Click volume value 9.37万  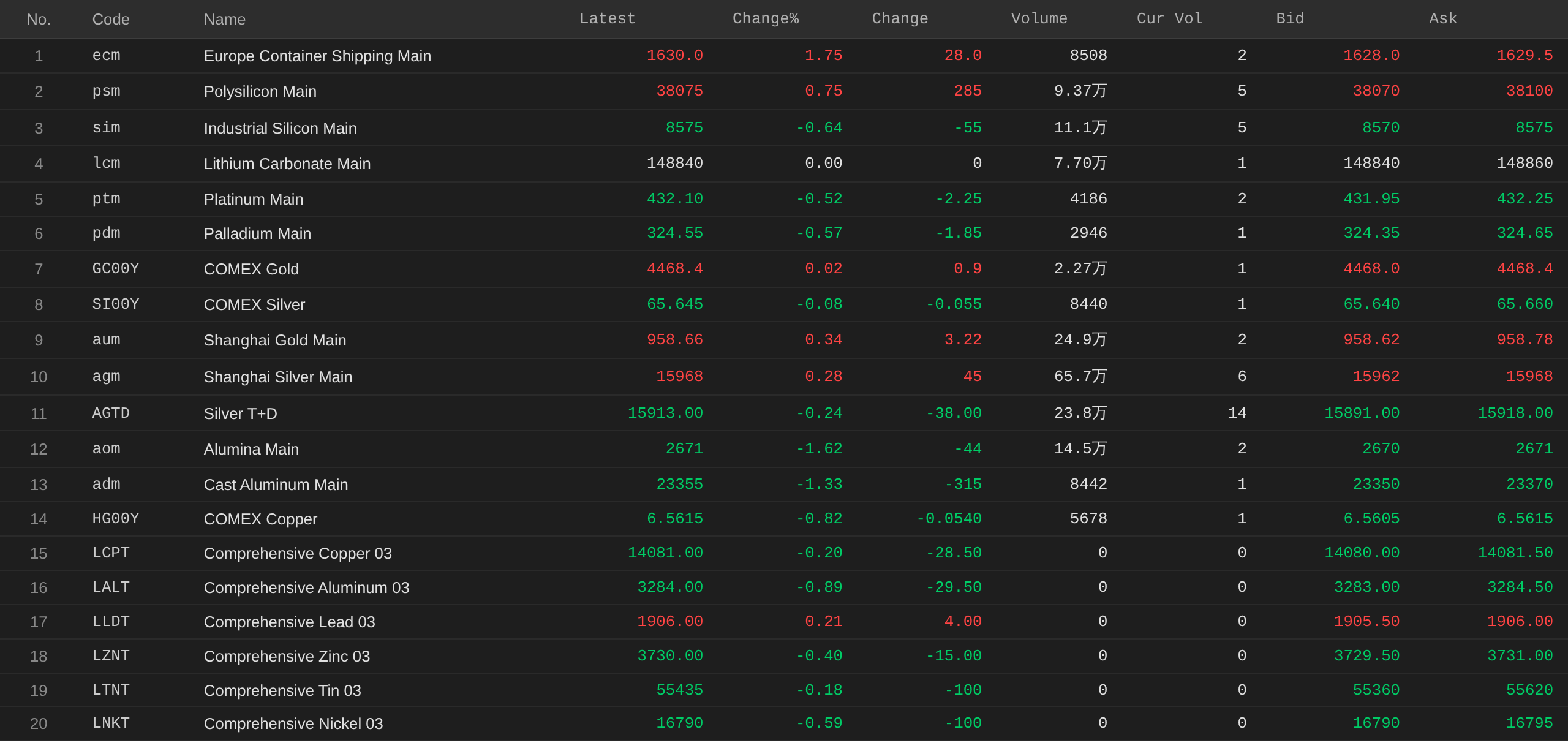click(x=1080, y=91)
